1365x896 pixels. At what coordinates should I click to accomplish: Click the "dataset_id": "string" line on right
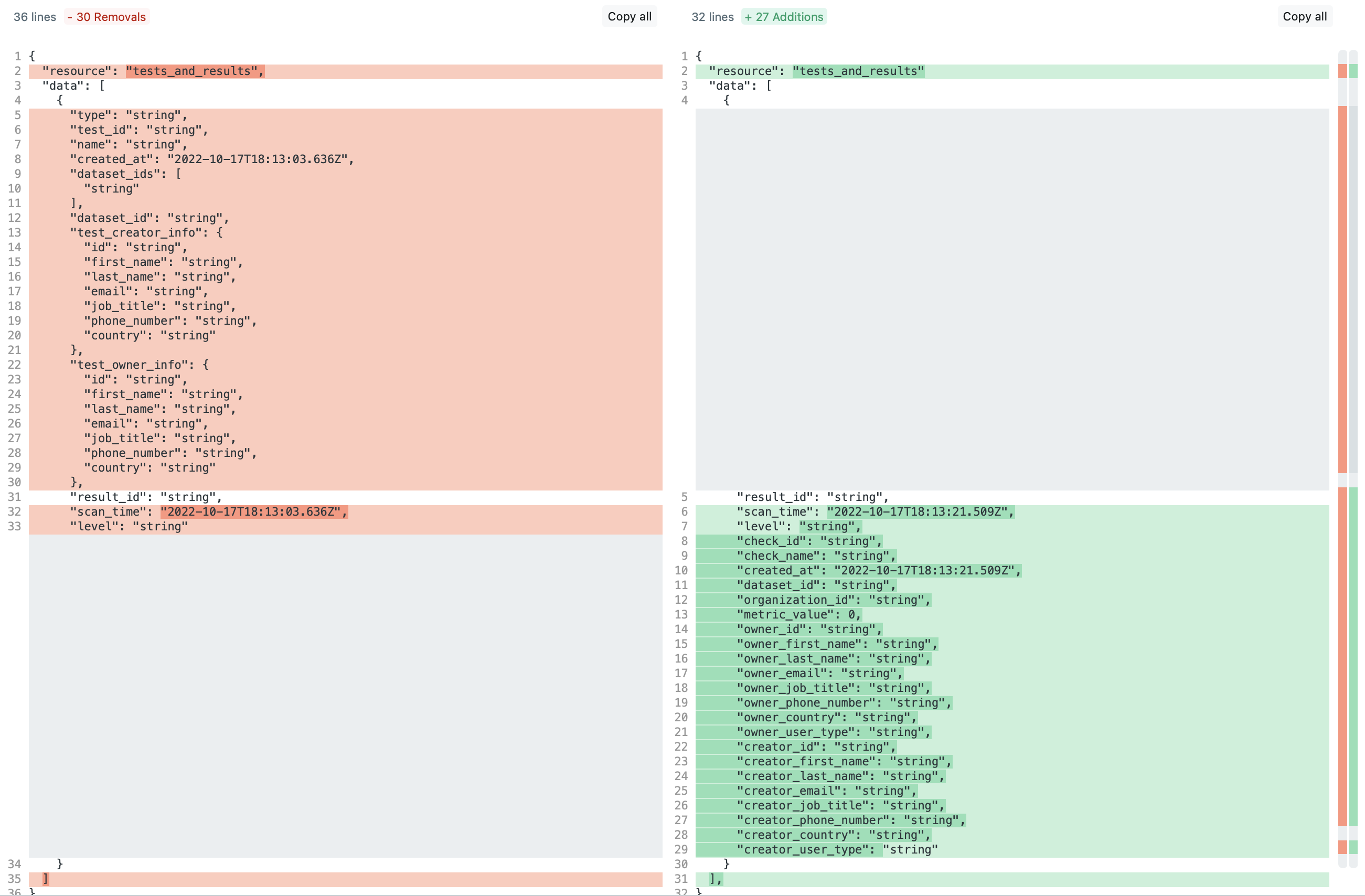[x=816, y=585]
